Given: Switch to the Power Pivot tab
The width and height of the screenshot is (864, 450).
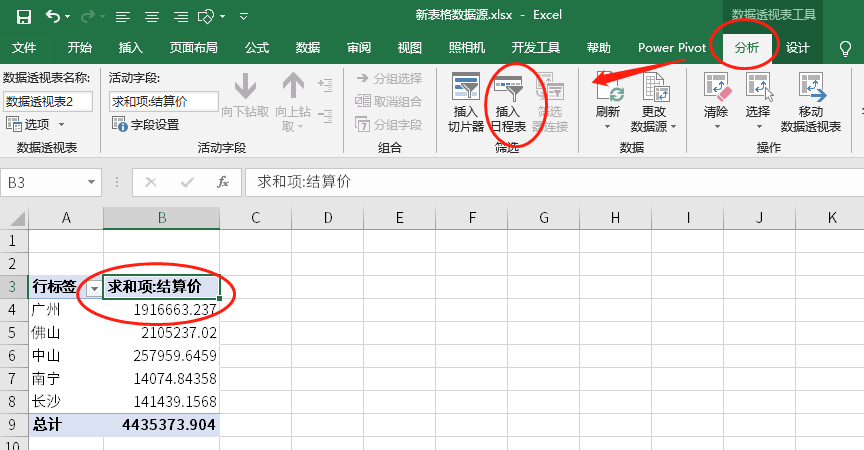Looking at the screenshot, I should [x=672, y=48].
